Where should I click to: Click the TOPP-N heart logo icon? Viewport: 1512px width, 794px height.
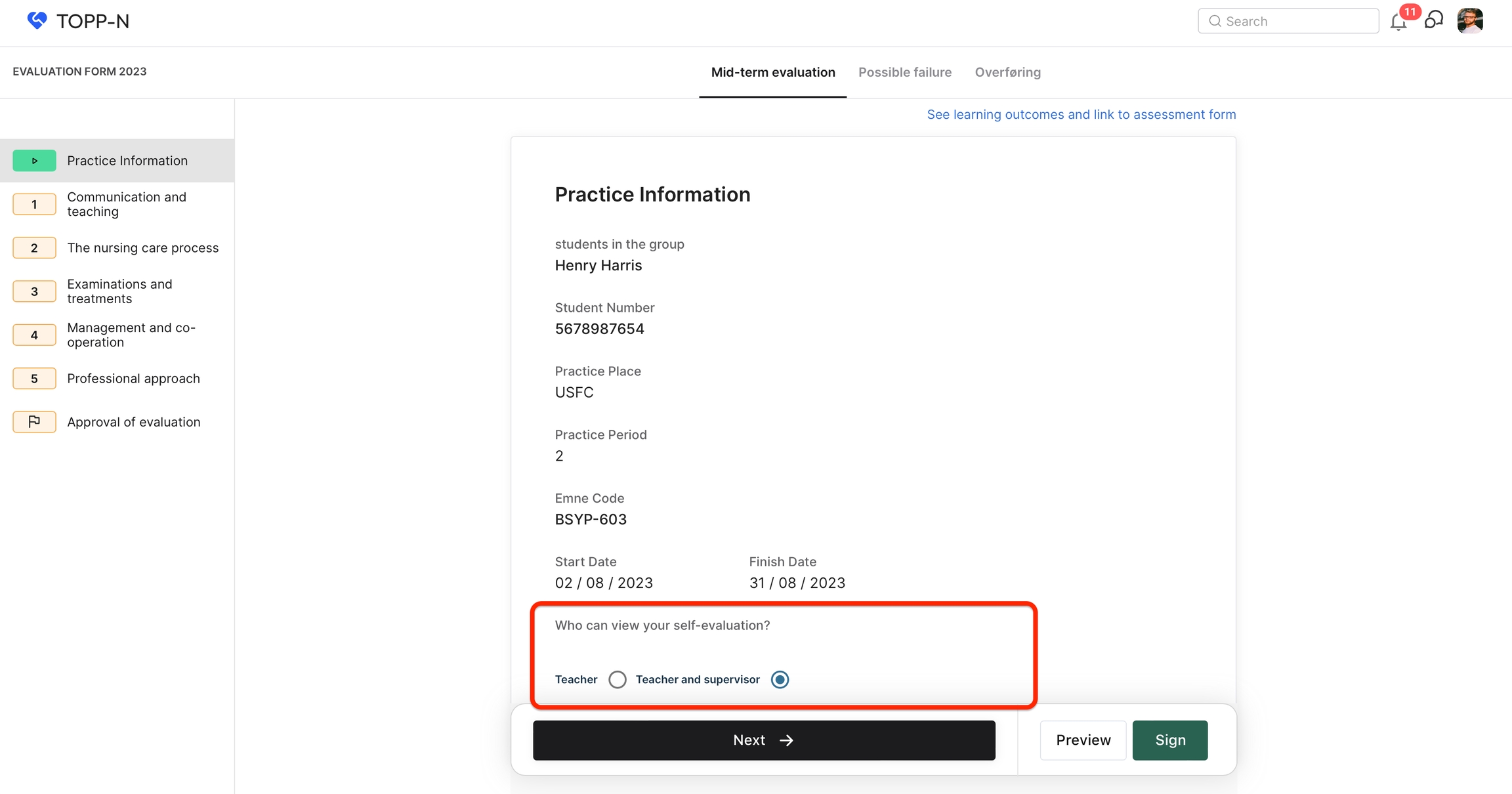(x=37, y=20)
